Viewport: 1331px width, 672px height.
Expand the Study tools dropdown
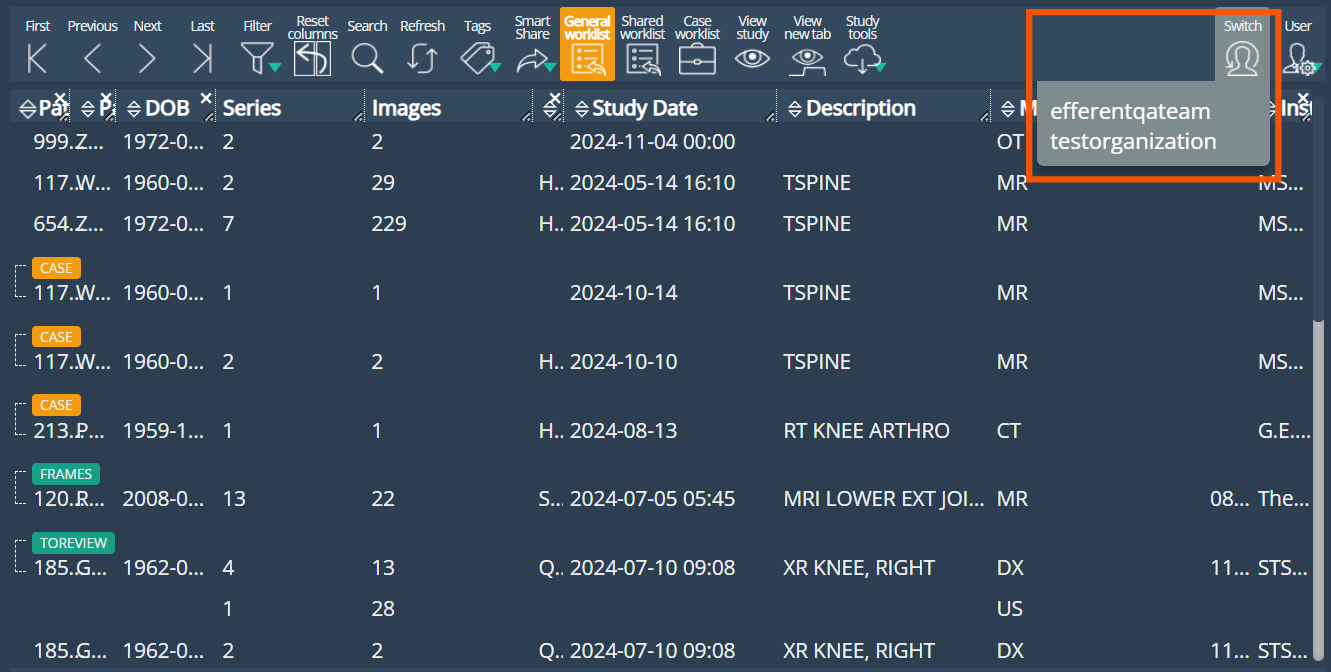[x=863, y=59]
